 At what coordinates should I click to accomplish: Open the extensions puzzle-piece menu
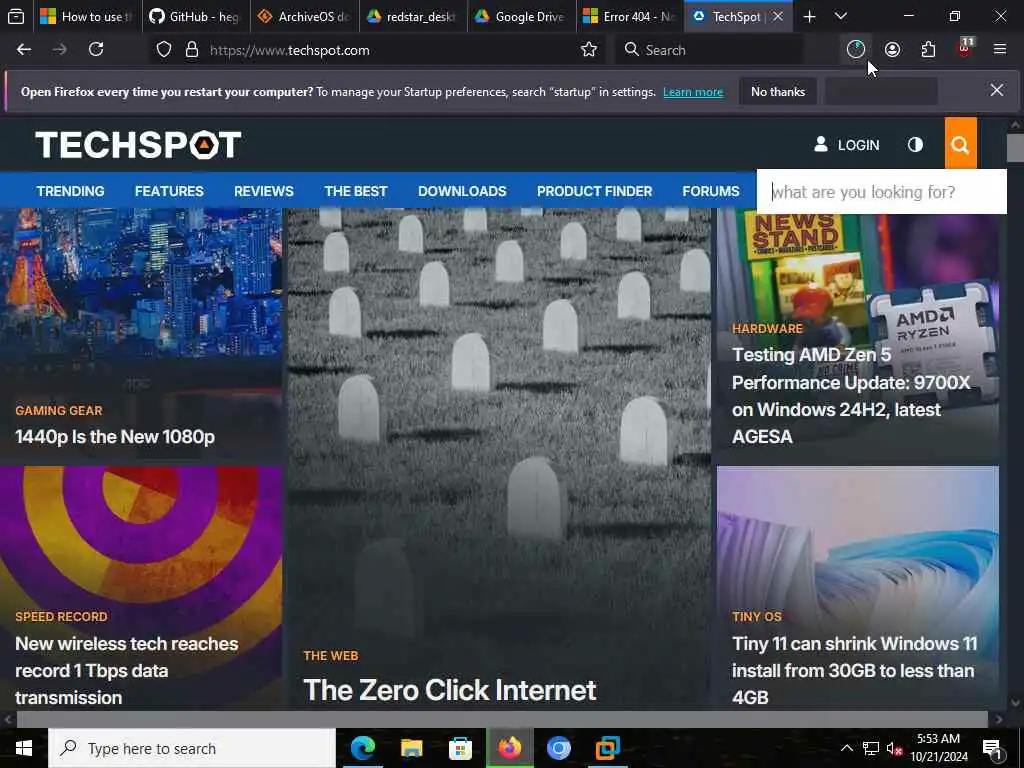[928, 50]
